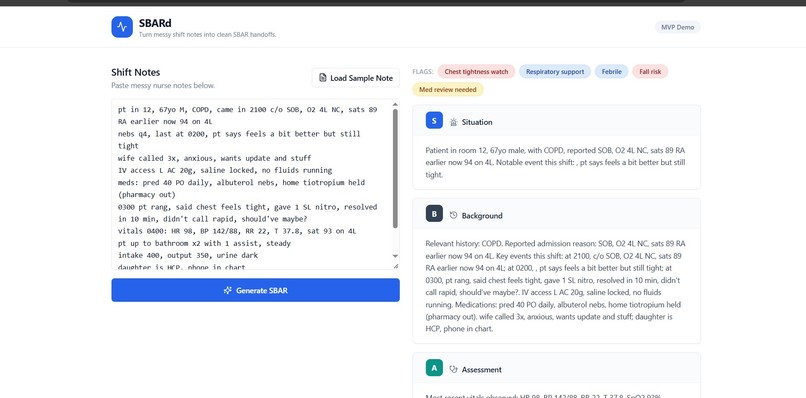806x398 pixels.
Task: Click the scrollbar down arrow in notes
Action: (x=395, y=256)
